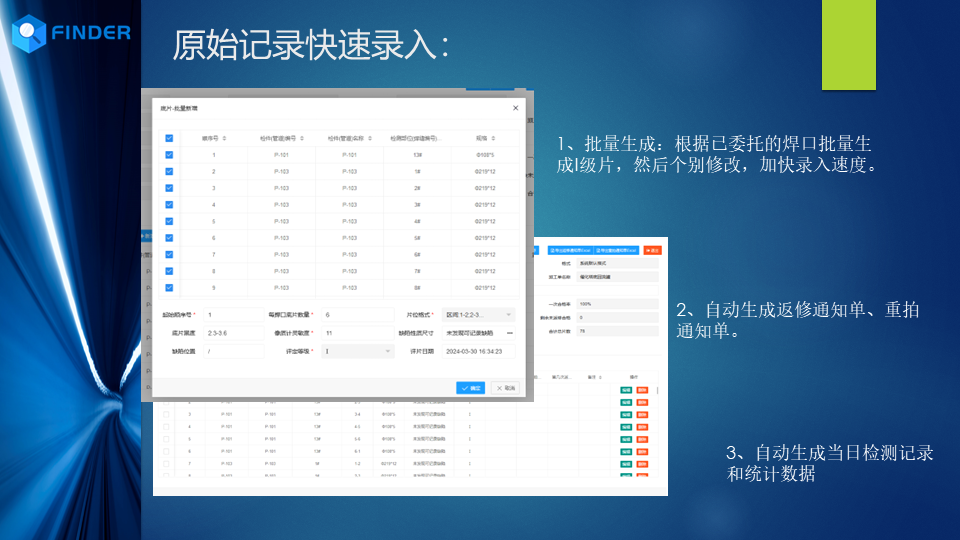Click the 评片日期 date picker field
Viewport: 960px width, 540px height.
(x=477, y=351)
